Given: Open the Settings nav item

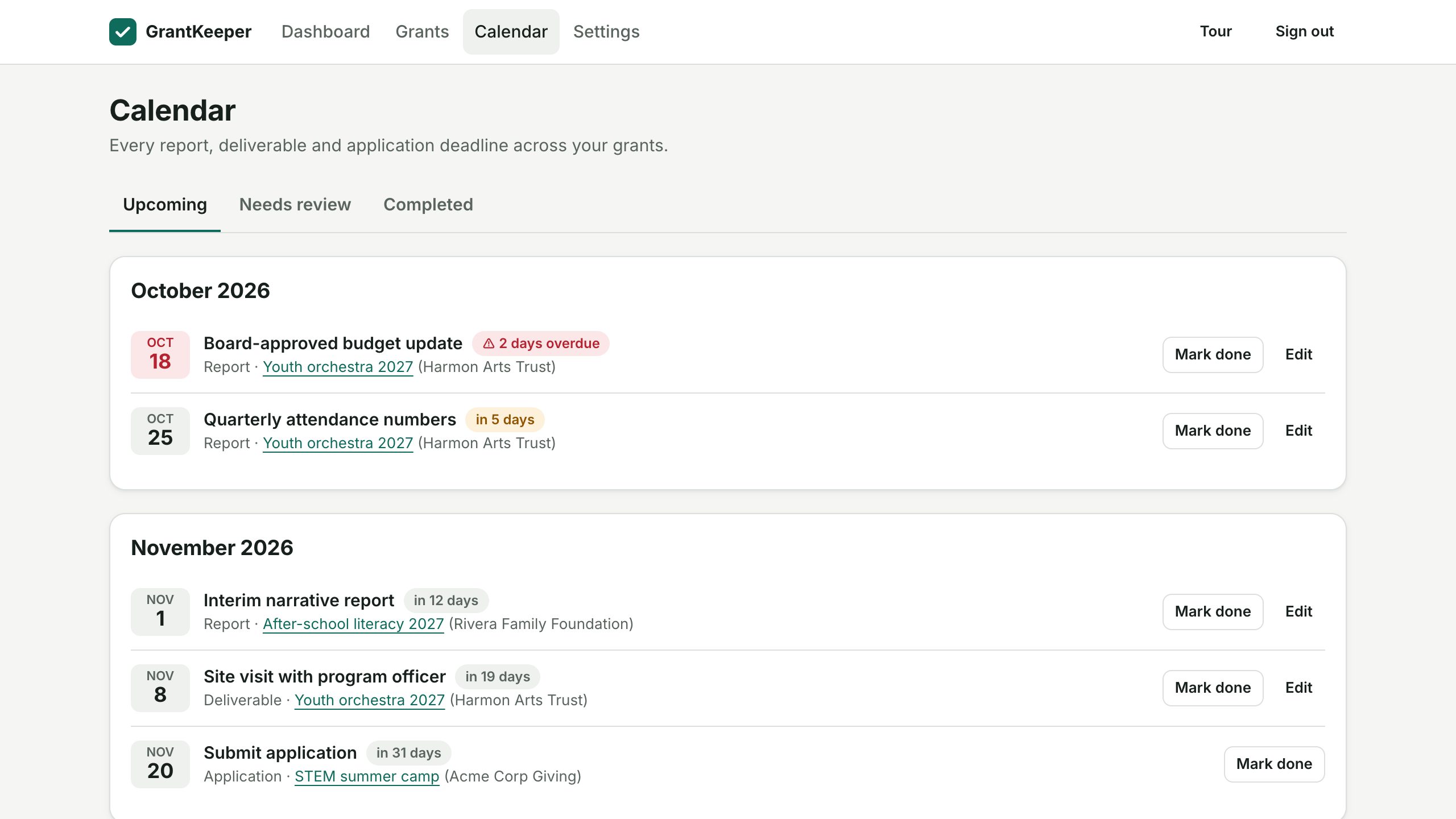Looking at the screenshot, I should point(606,32).
